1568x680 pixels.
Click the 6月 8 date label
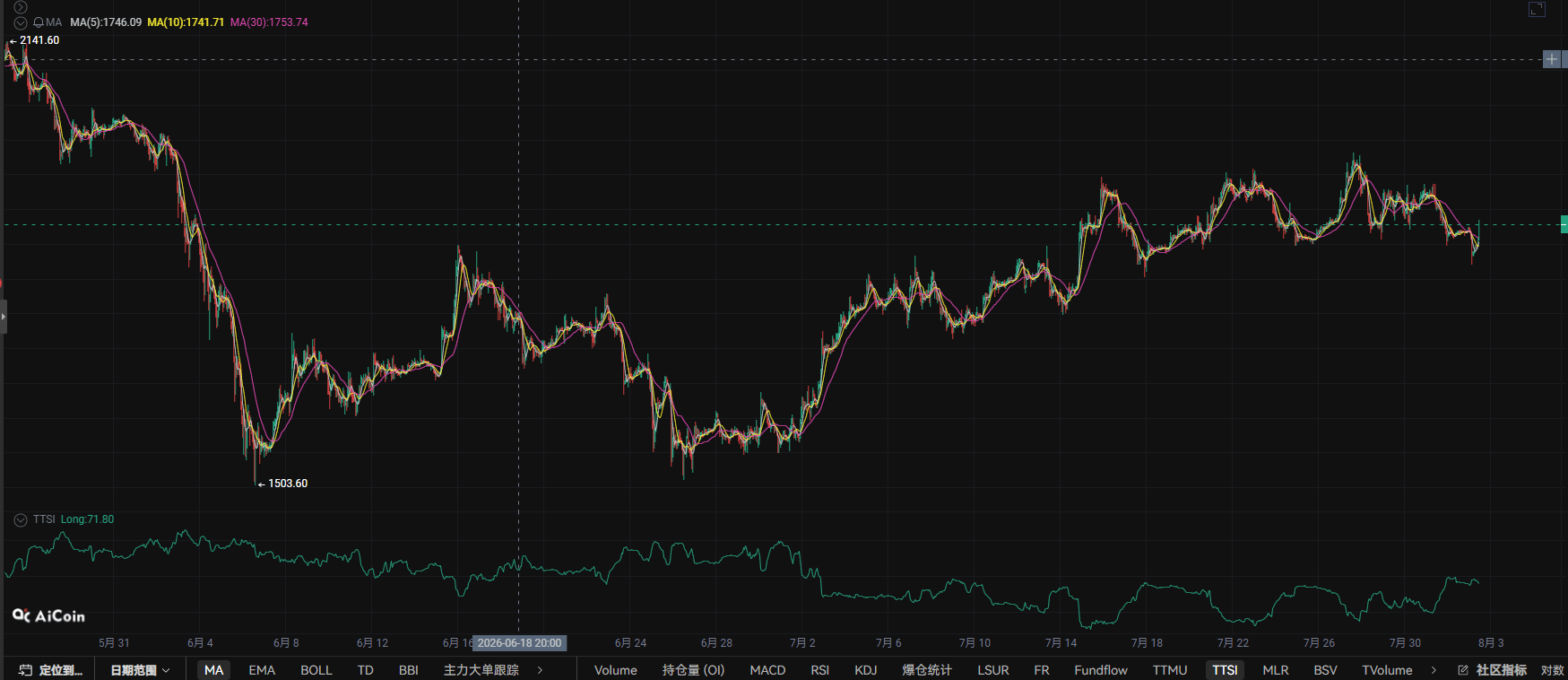[286, 643]
